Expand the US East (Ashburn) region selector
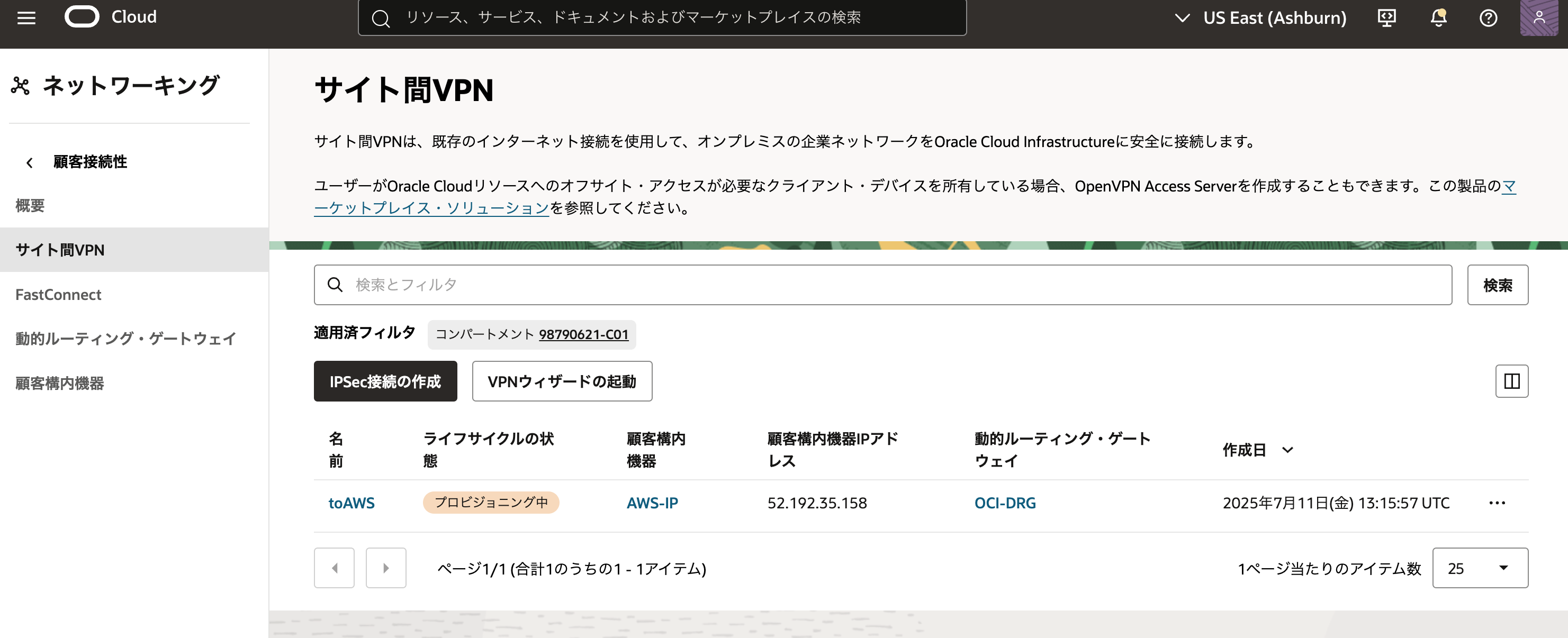Image resolution: width=1568 pixels, height=638 pixels. pos(1260,17)
